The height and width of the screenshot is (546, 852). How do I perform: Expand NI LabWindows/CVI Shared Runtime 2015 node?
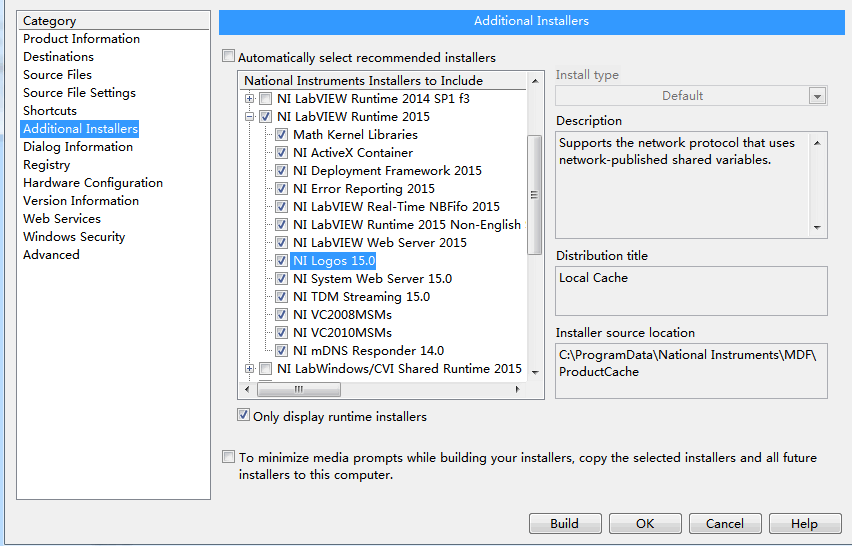[x=249, y=368]
